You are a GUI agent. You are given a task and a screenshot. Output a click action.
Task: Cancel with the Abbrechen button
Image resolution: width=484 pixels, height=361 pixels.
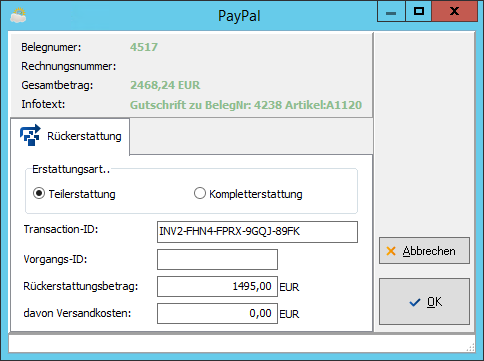point(424,251)
